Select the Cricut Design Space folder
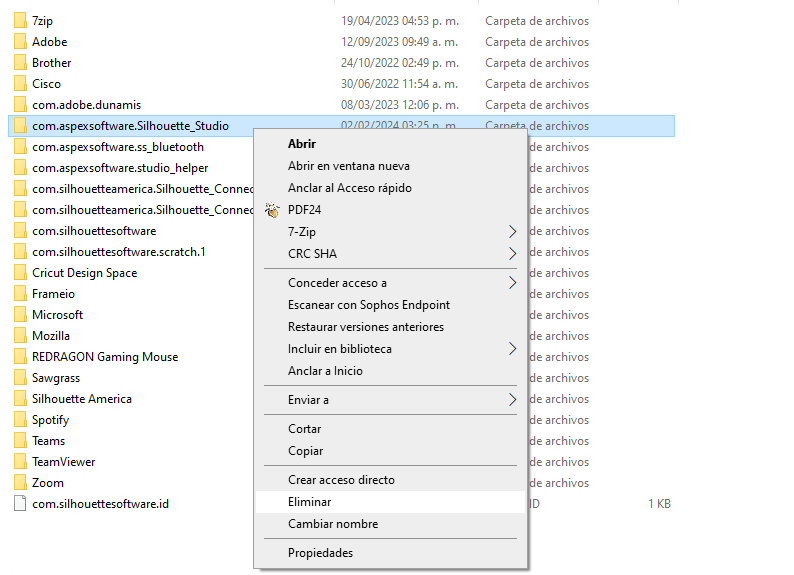Screen dimensions: 794x575 [84, 273]
